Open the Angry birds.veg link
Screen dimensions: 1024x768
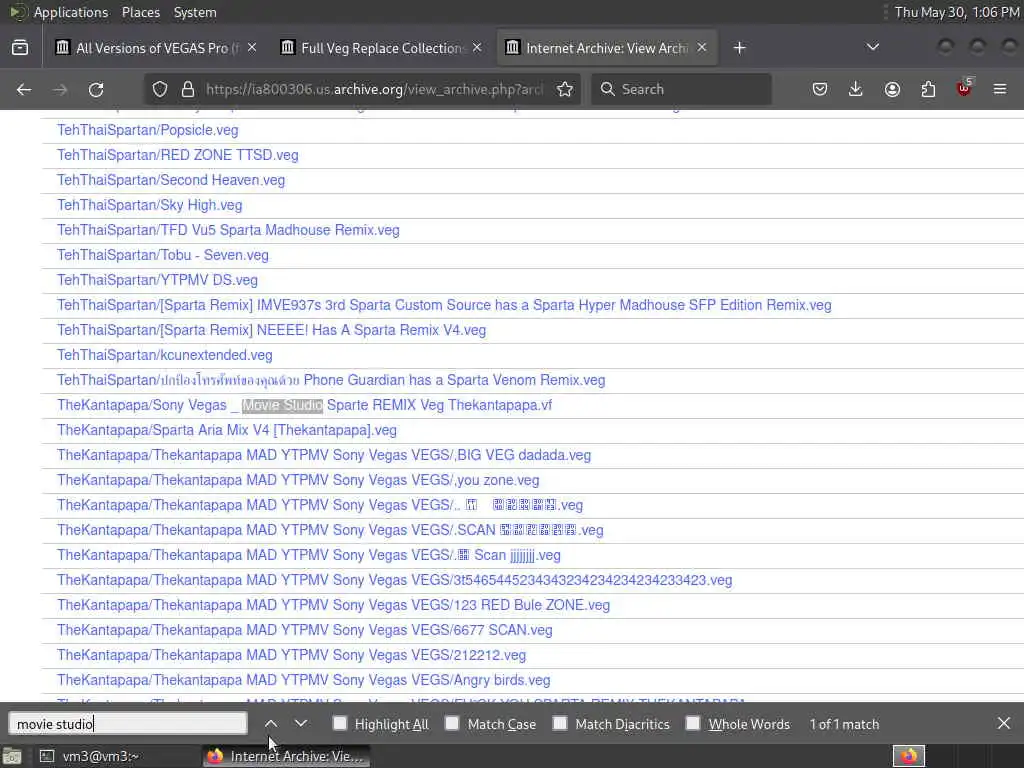[304, 680]
